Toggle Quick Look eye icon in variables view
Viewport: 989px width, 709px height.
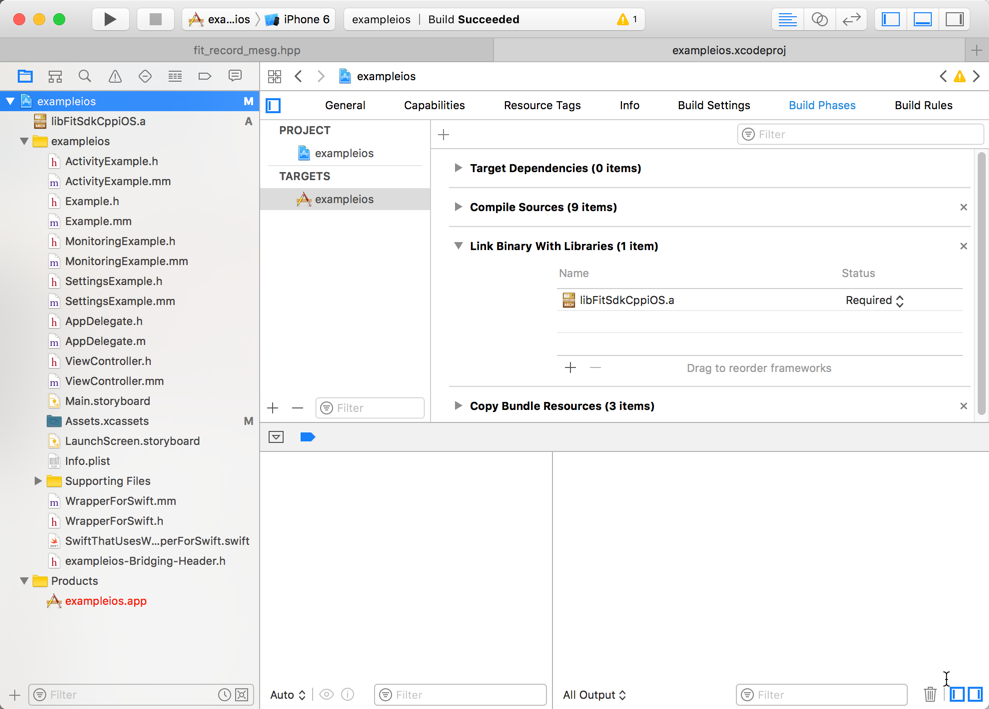click(326, 694)
